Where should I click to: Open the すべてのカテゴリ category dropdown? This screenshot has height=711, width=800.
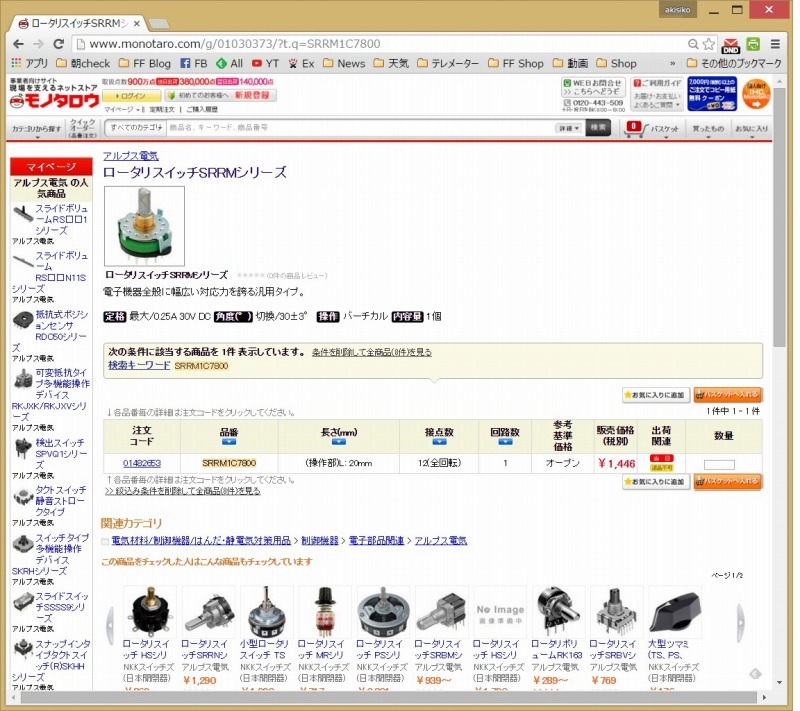136,128
